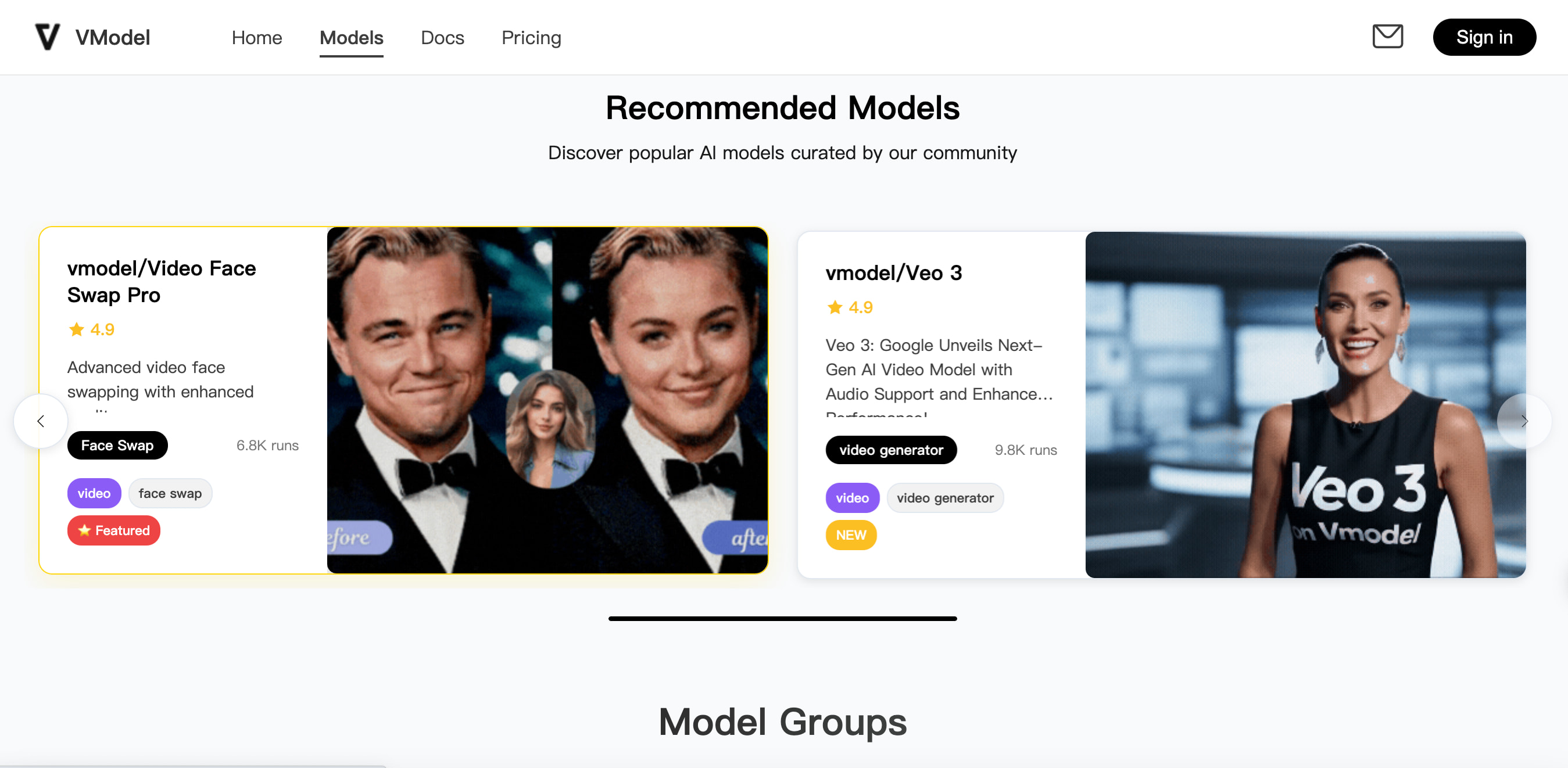Click the star rating on Veo 3

[849, 307]
